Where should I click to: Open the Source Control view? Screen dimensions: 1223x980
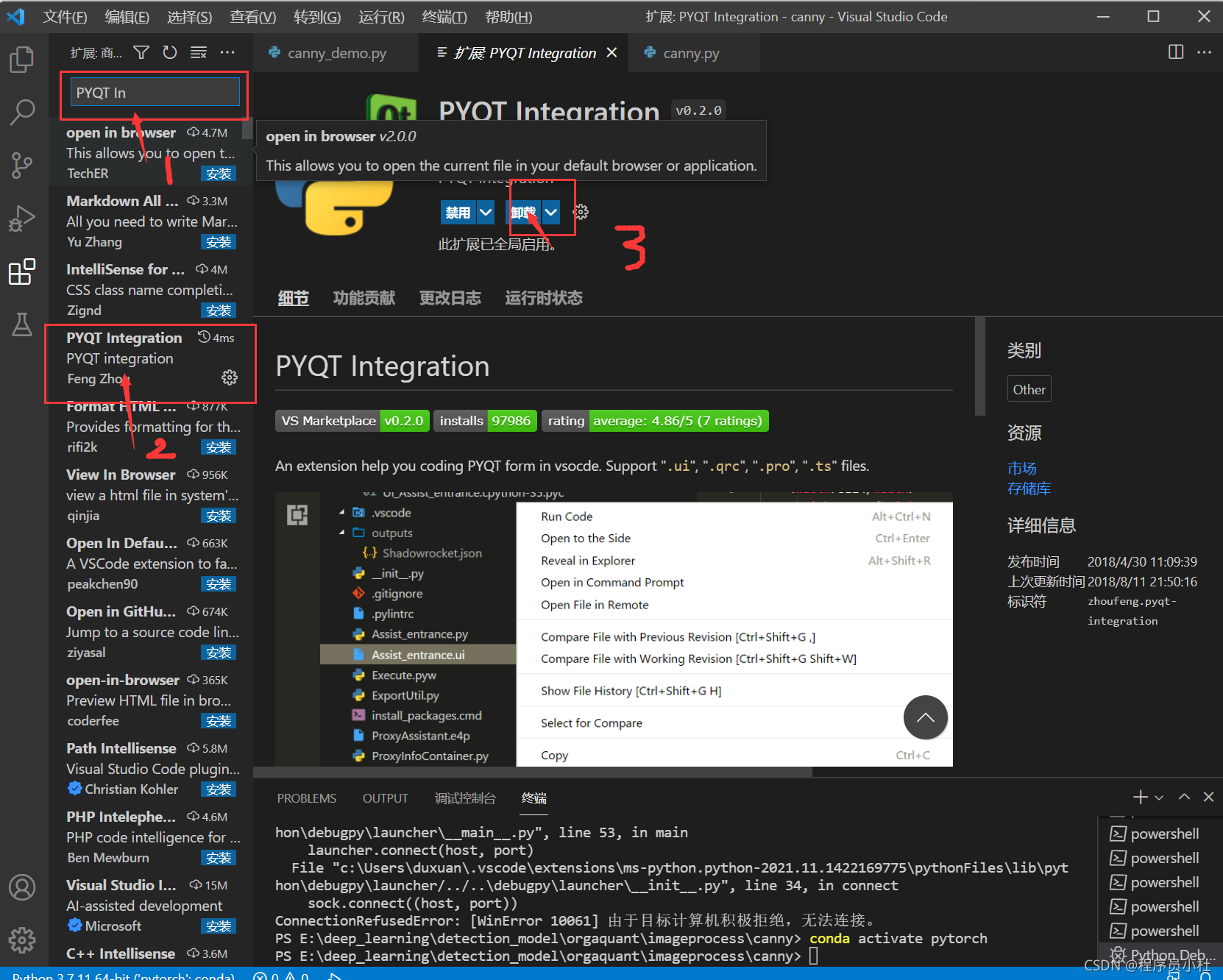(22, 166)
